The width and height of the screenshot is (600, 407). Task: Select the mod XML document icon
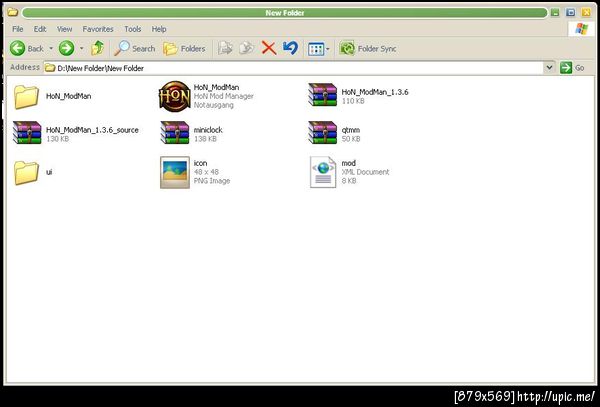click(323, 172)
